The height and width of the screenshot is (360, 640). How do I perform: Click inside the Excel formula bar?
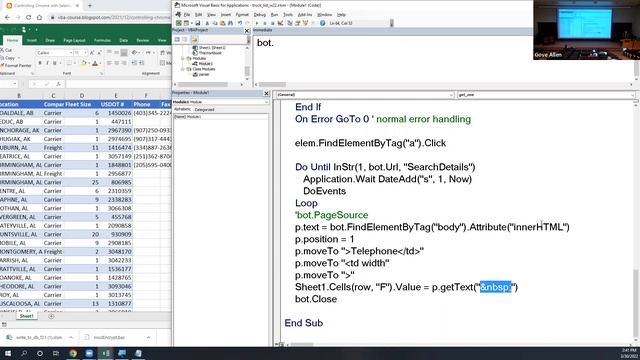click(x=118, y=84)
